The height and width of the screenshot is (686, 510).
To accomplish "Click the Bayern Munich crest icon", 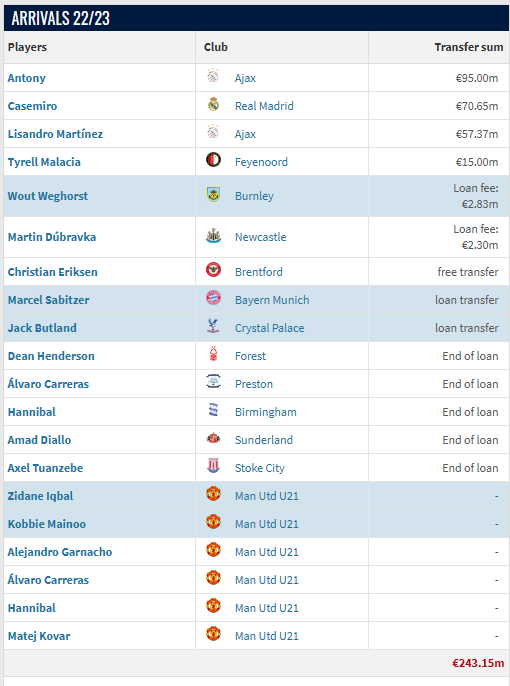I will [x=213, y=298].
